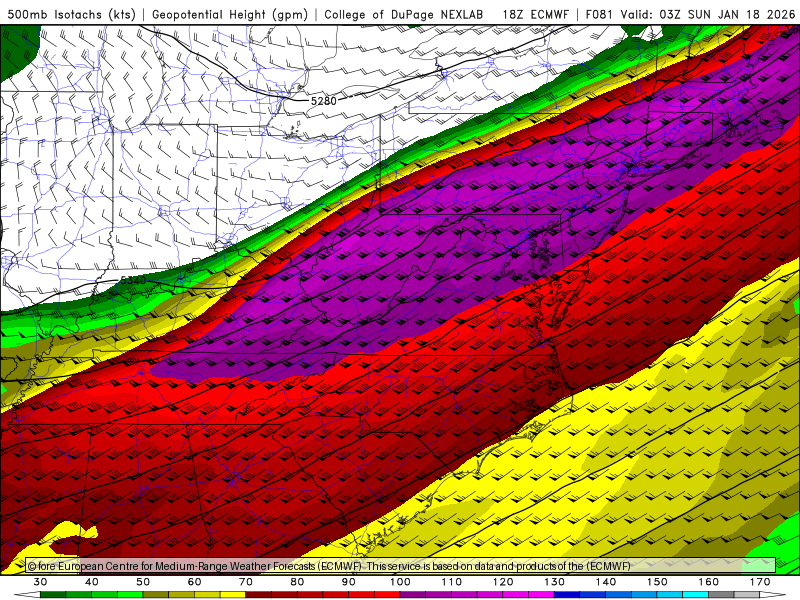Click the 160 value on the color scale
800x600 pixels.
[709, 582]
